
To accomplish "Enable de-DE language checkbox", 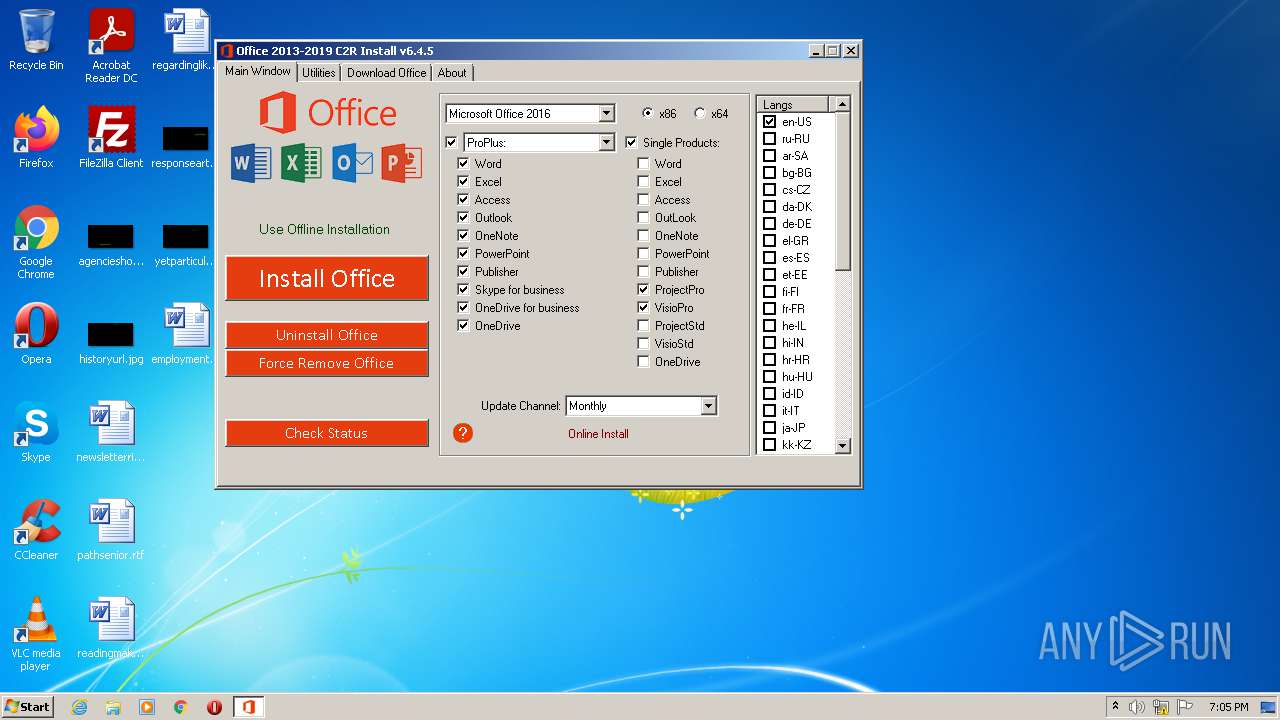I will [x=769, y=223].
